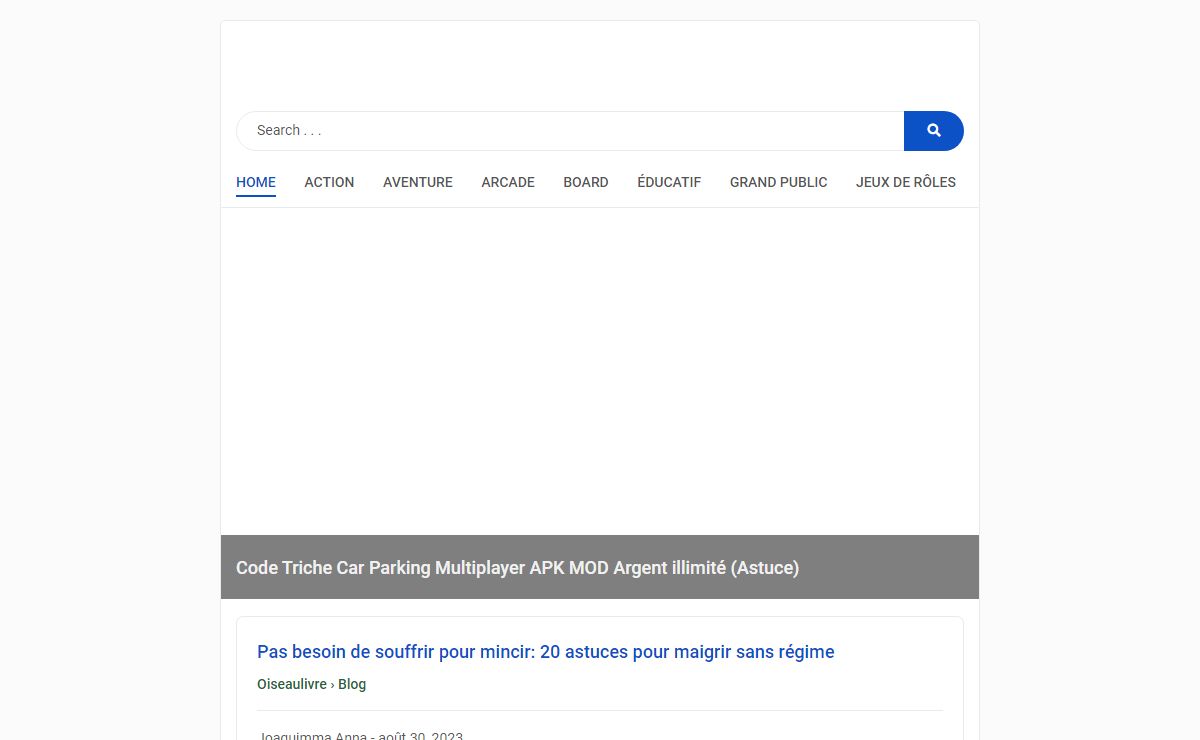1200x740 pixels.
Task: Open the BOARD category
Action: pyautogui.click(x=586, y=182)
